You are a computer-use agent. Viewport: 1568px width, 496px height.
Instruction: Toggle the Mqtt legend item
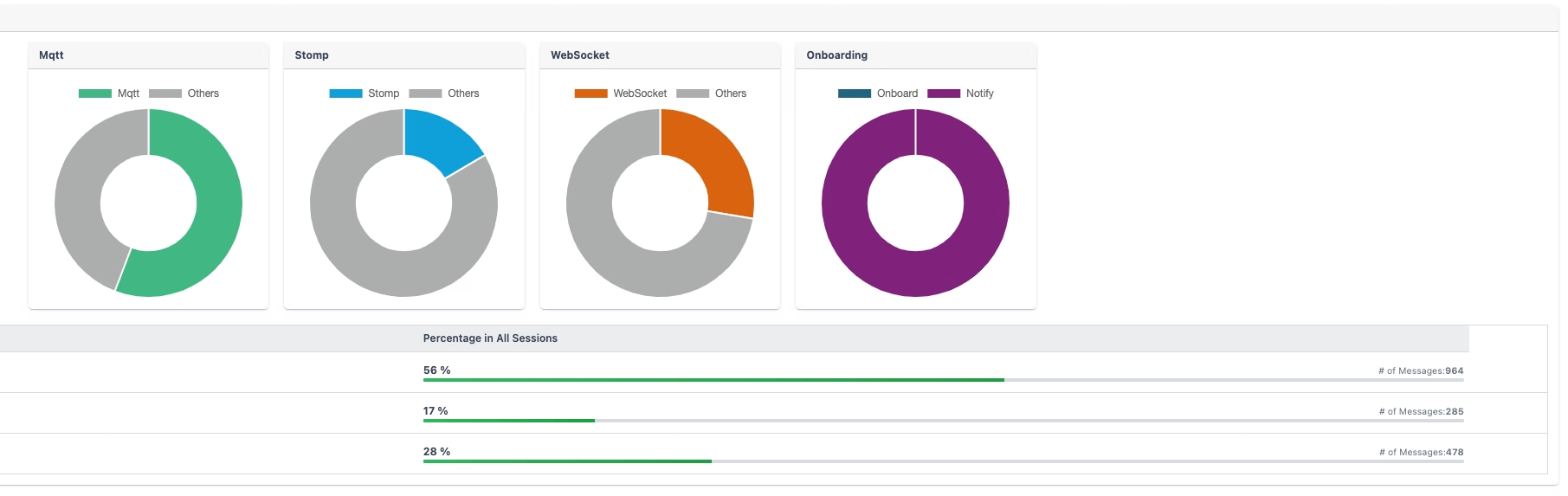[x=109, y=93]
